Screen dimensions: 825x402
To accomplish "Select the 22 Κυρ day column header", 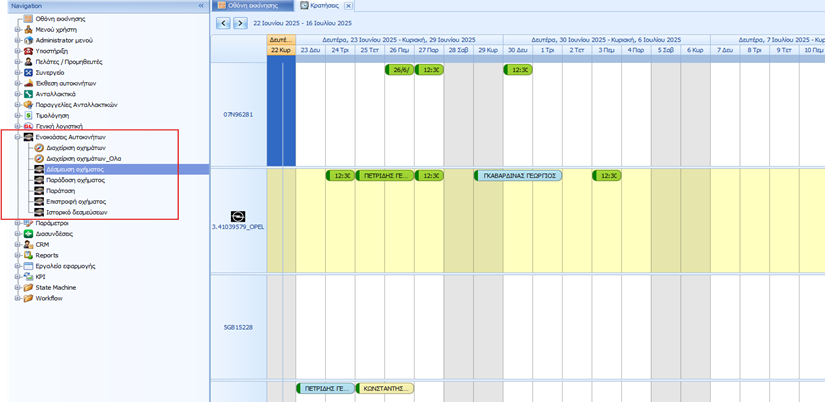I will coord(281,49).
